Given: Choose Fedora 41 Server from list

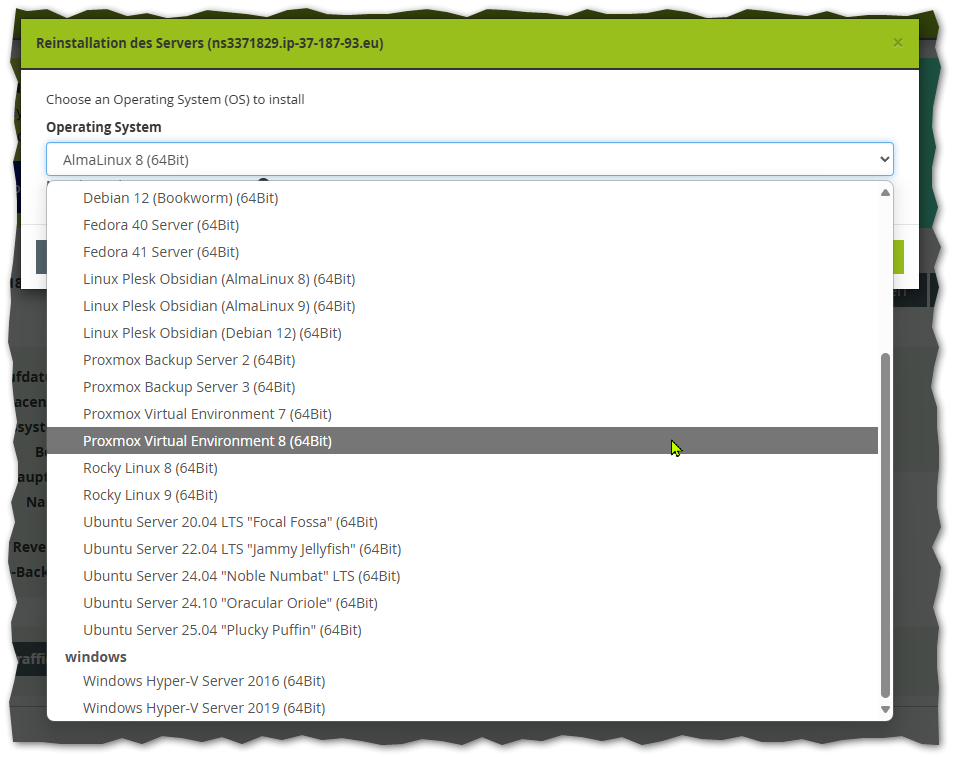Looking at the screenshot, I should (161, 252).
